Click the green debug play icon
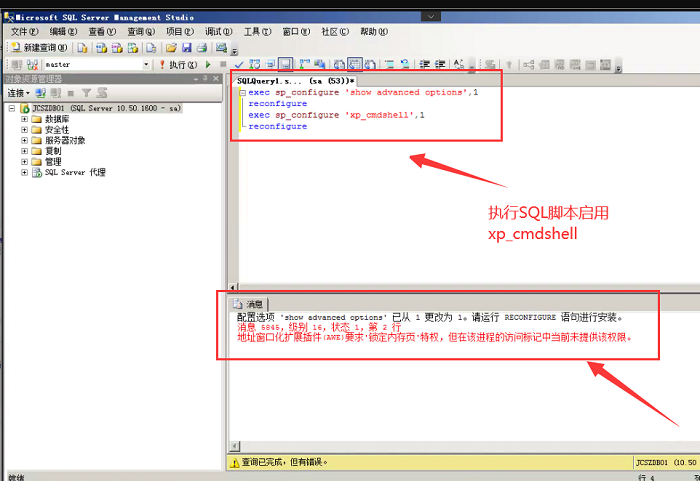This screenshot has height=481, width=700. (x=208, y=64)
